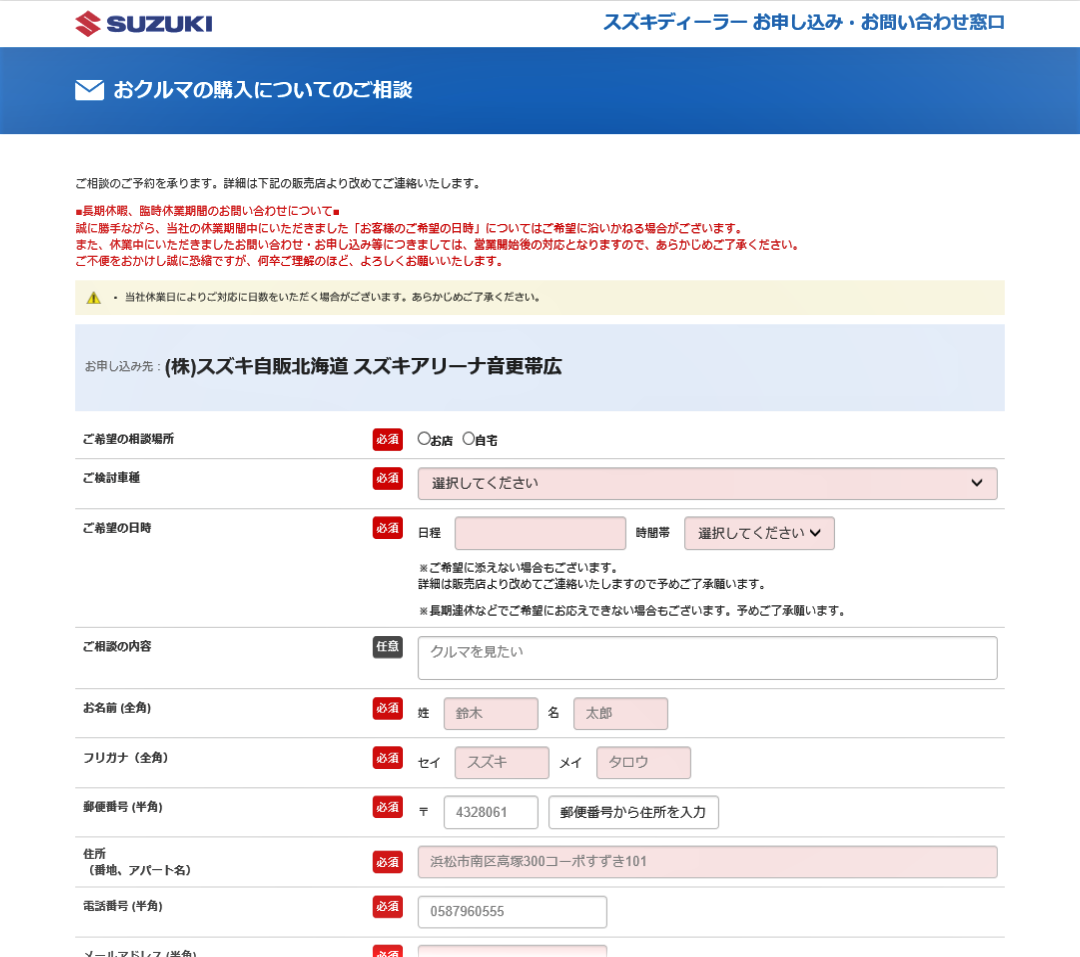Click the ご相談の内容 text area
The width and height of the screenshot is (1080, 957).
coord(707,658)
